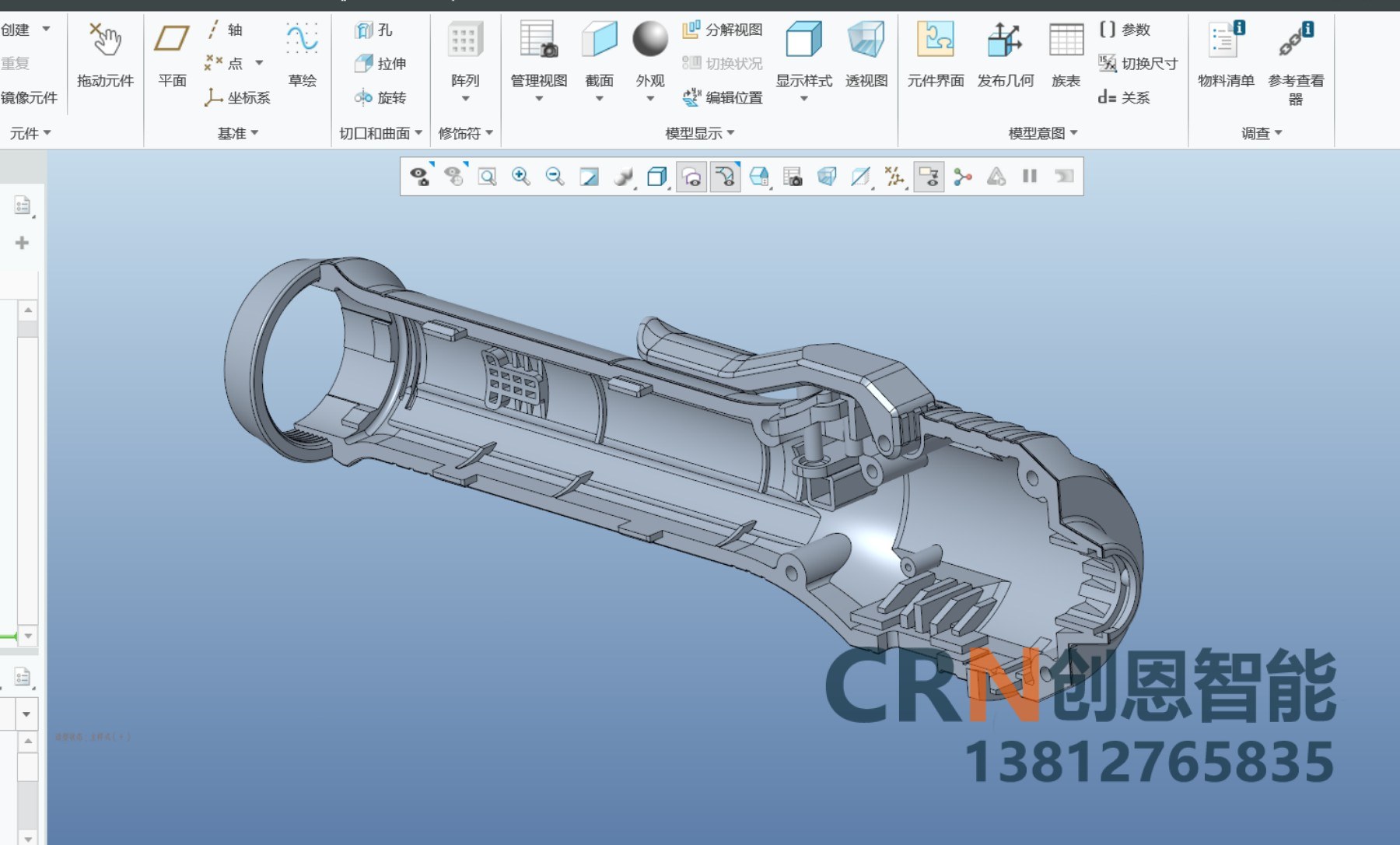Open the Bill of Materials (物料清单) icon
1400x845 pixels.
1226,54
